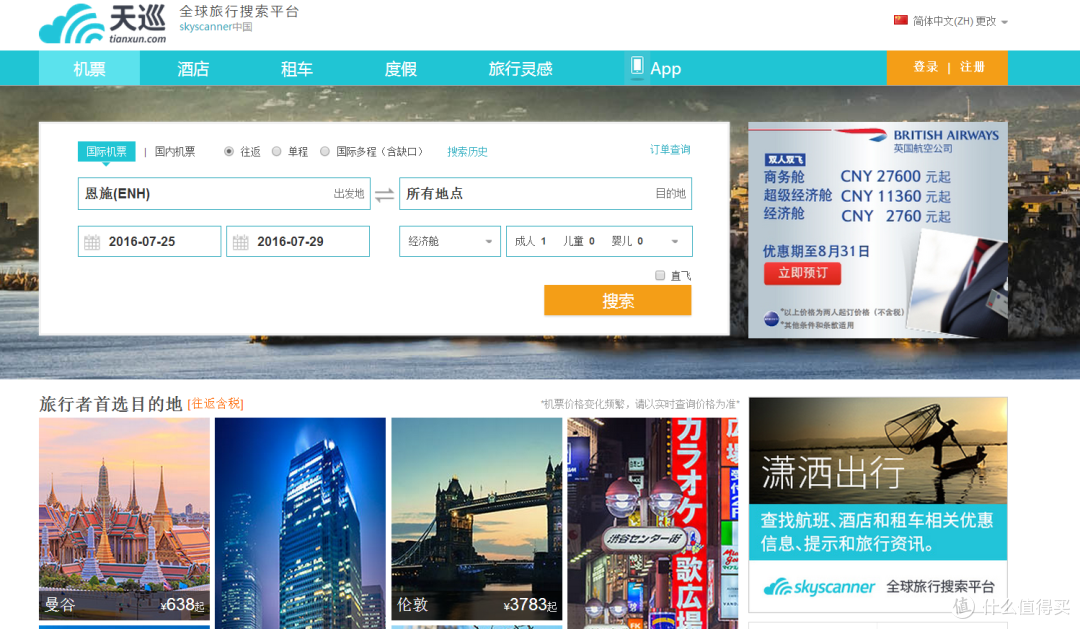Open 订单查询 order inquiry link
The image size is (1080, 629).
point(670,149)
